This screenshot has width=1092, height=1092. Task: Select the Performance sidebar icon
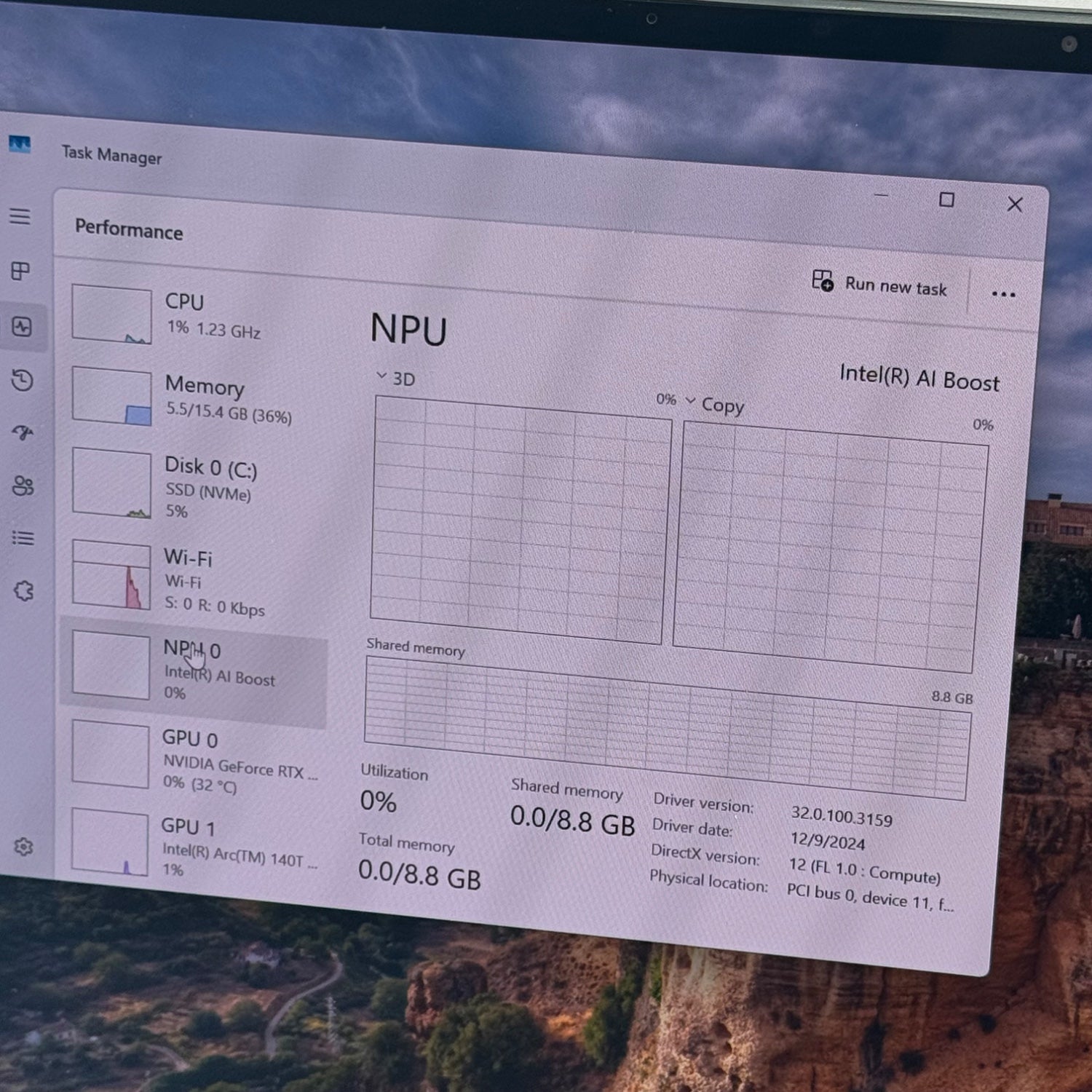(22, 327)
